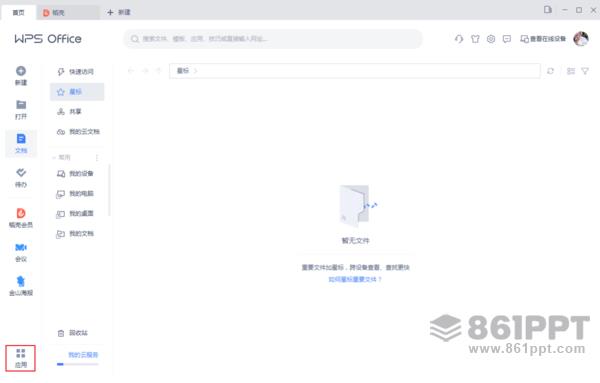Click the 新建 plus icon in sidebar

point(21,71)
